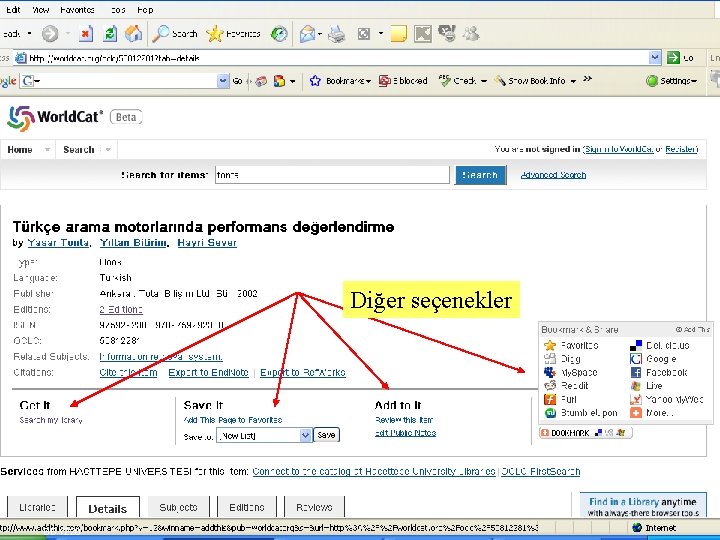Open Google toolbar Settings

coord(671,81)
